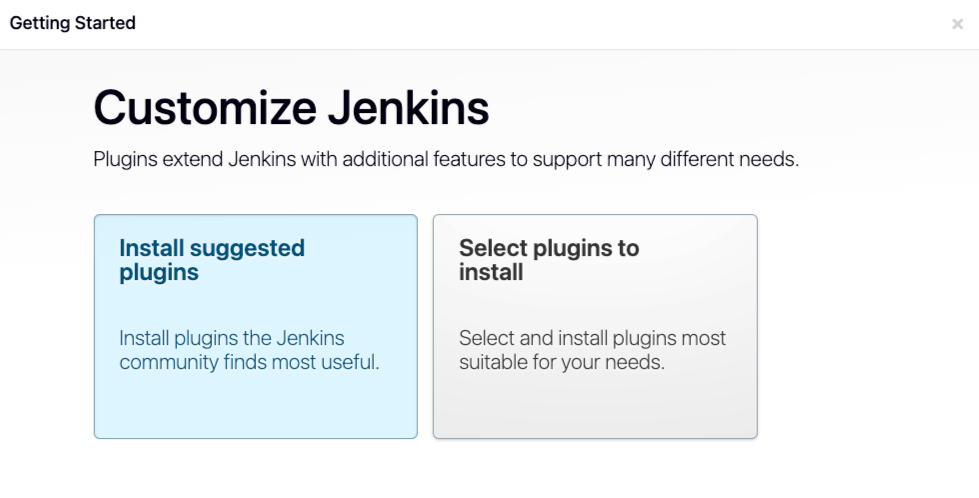979x498 pixels.
Task: Click the 'Plugins extend Jenkins' description text
Action: (x=446, y=159)
